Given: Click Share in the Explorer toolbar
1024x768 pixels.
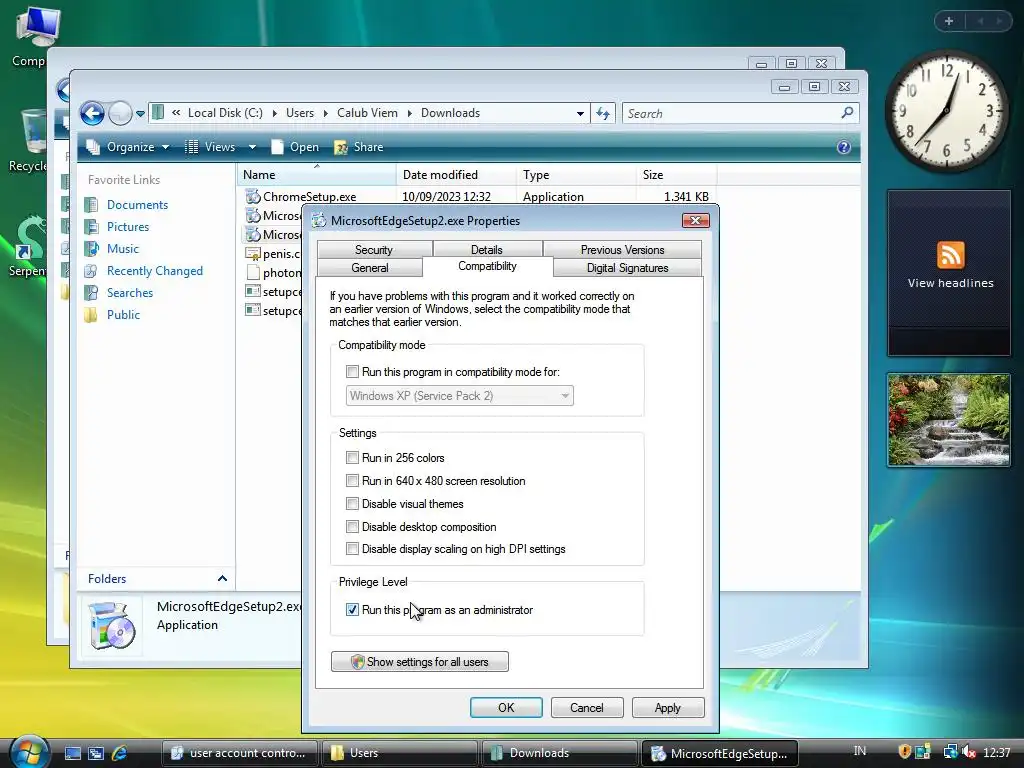Looking at the screenshot, I should click(359, 147).
